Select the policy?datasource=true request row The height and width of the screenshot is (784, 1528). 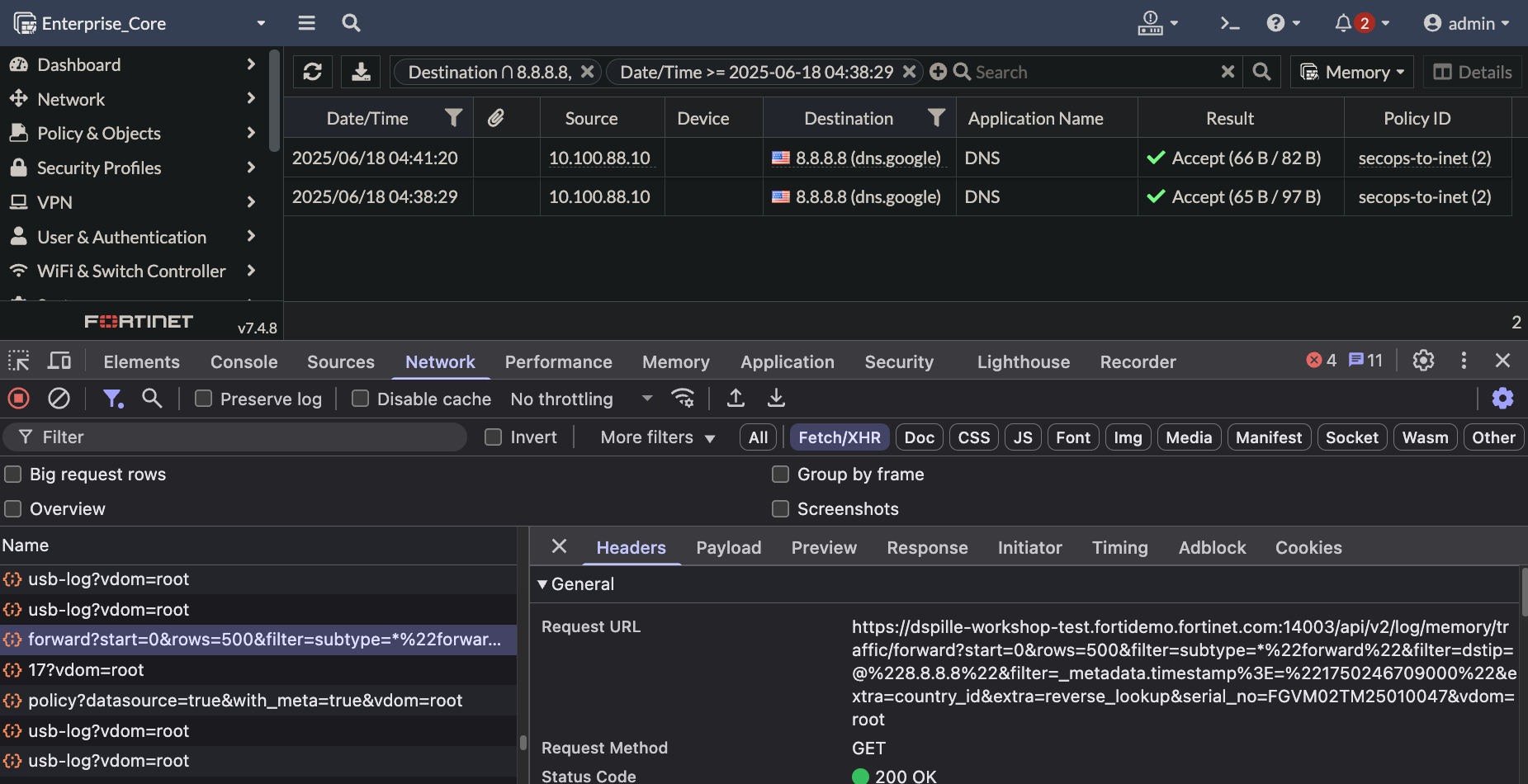tap(258, 701)
